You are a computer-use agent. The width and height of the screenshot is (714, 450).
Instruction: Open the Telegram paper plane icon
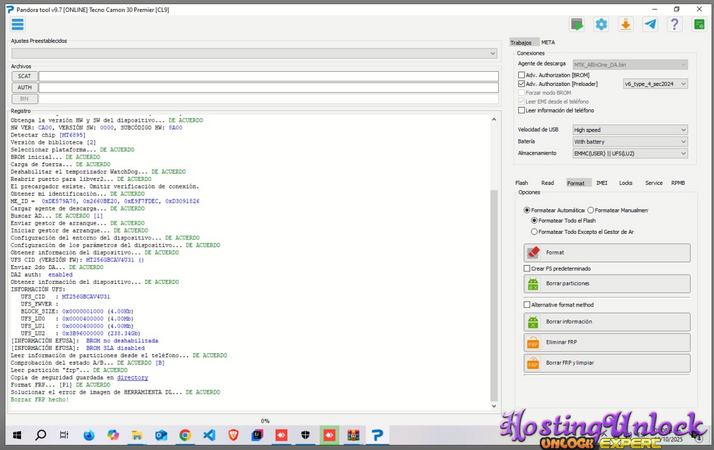650,24
